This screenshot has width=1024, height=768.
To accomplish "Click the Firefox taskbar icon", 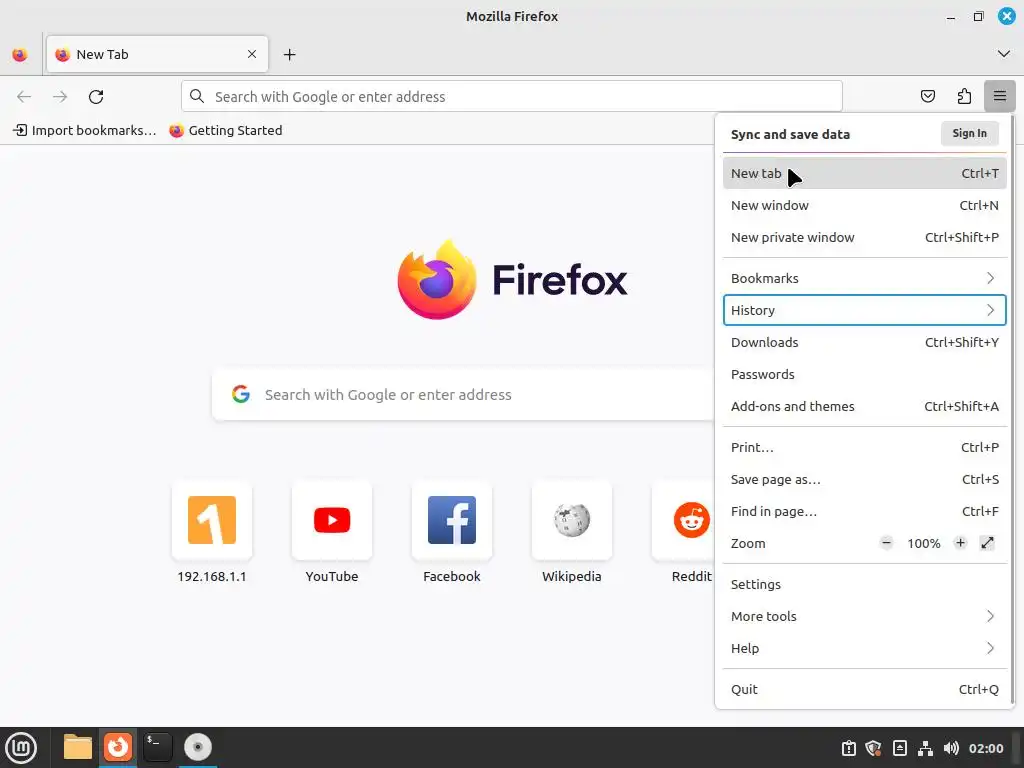I will (x=118, y=747).
